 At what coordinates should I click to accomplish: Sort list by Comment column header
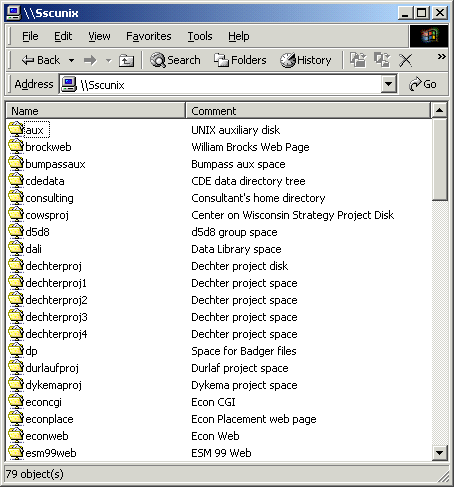point(308,111)
